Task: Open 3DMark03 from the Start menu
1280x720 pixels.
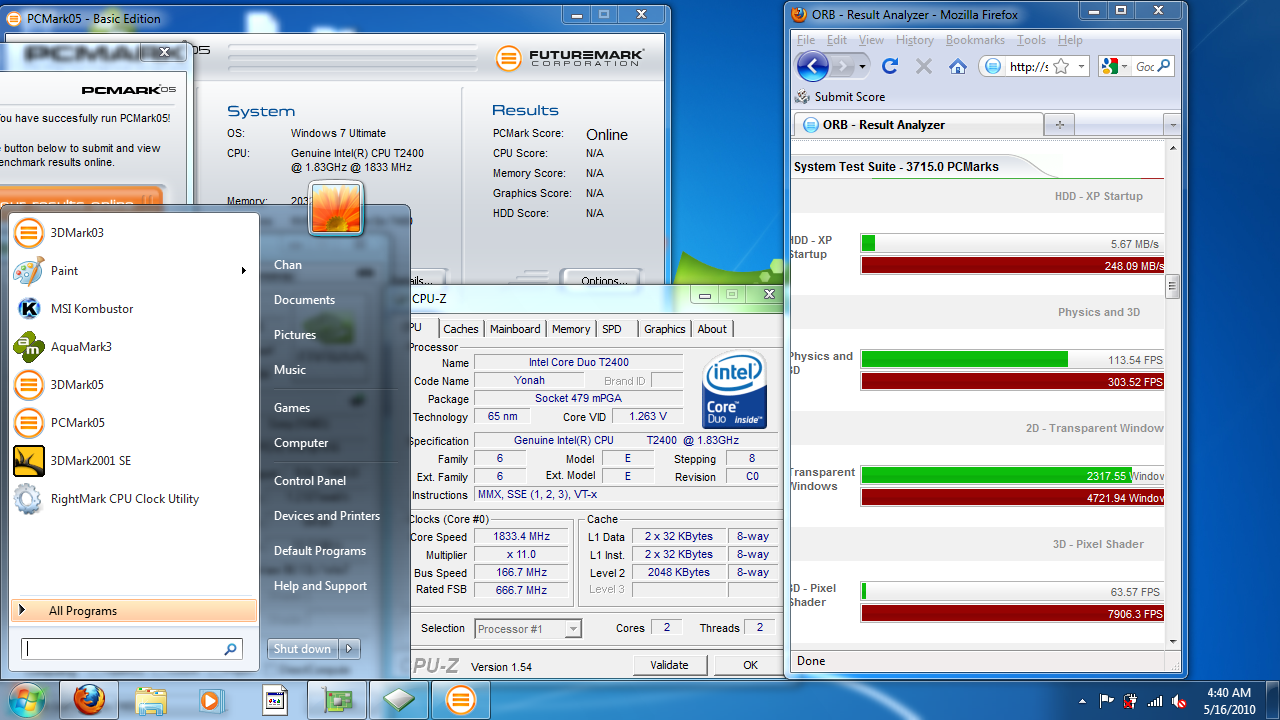Action: pyautogui.click(x=134, y=233)
